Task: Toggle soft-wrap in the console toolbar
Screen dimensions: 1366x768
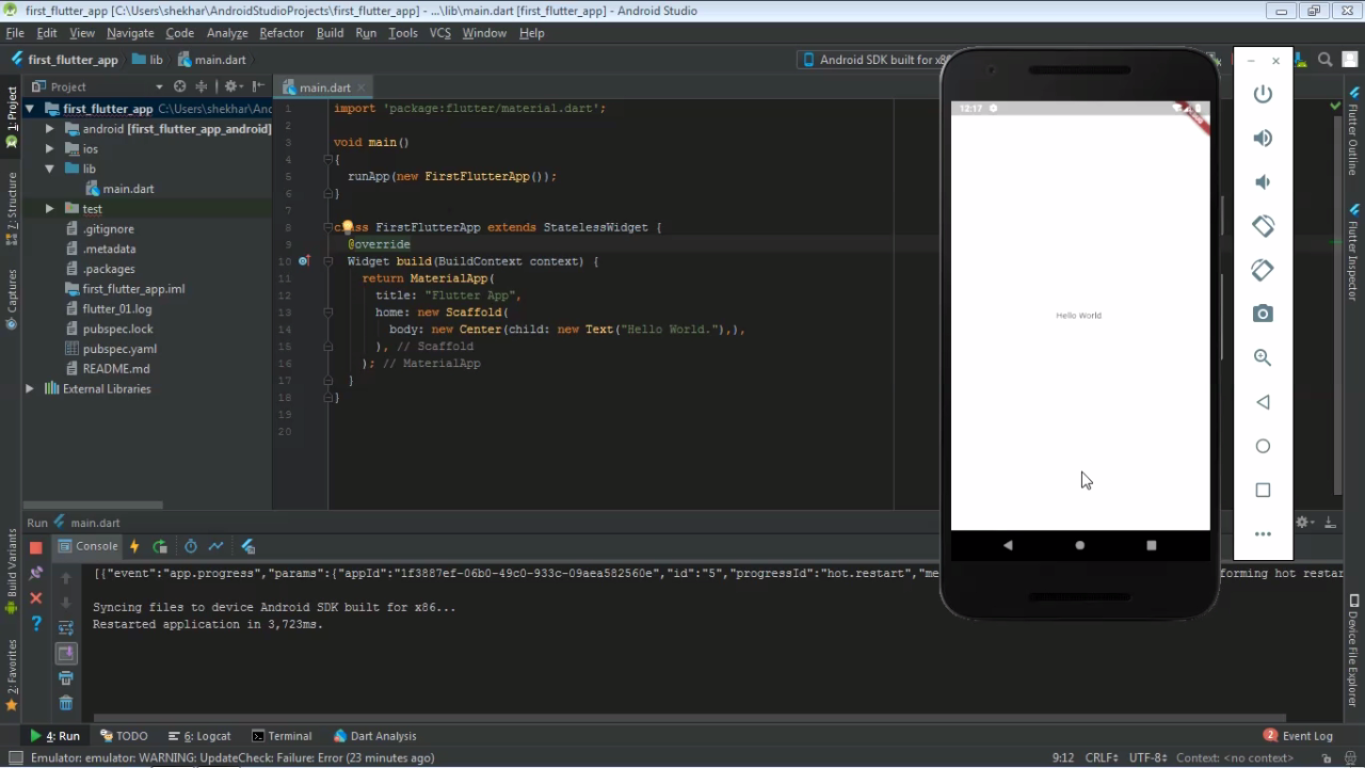Action: 66,627
